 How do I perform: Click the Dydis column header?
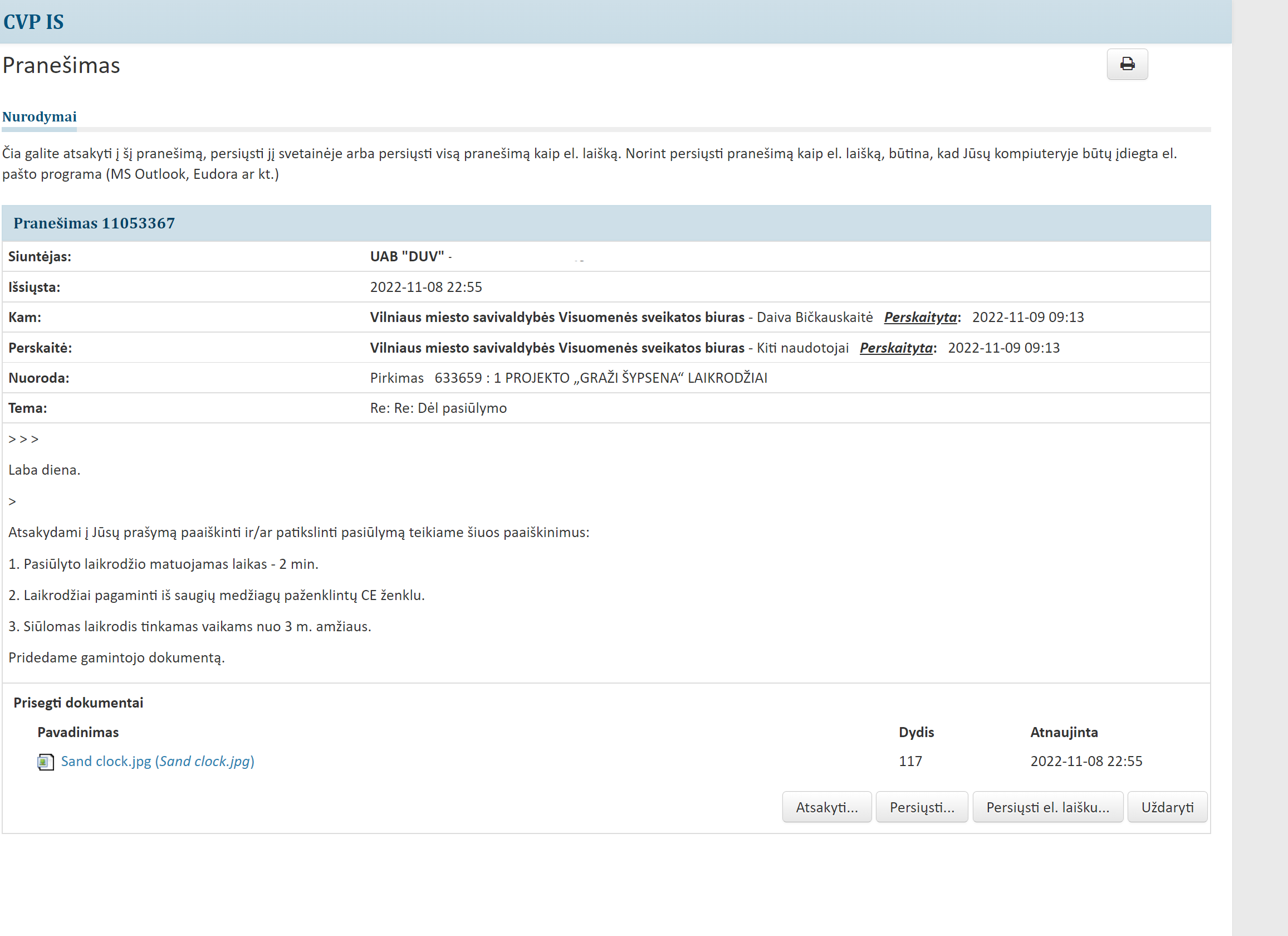click(x=916, y=732)
